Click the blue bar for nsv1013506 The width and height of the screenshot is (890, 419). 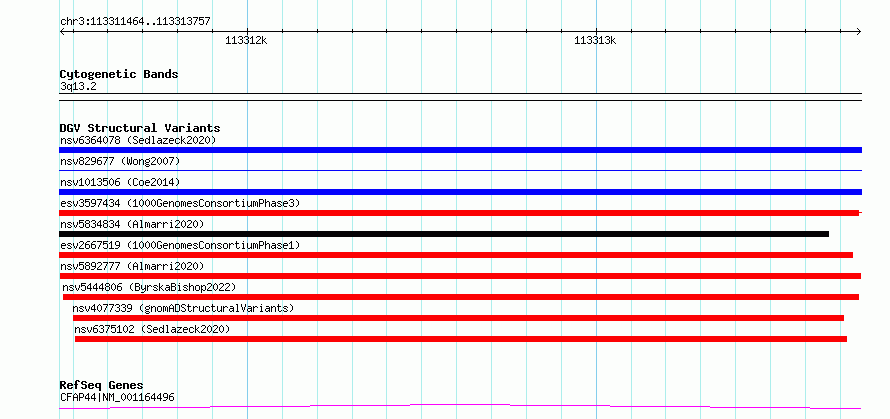coord(460,192)
